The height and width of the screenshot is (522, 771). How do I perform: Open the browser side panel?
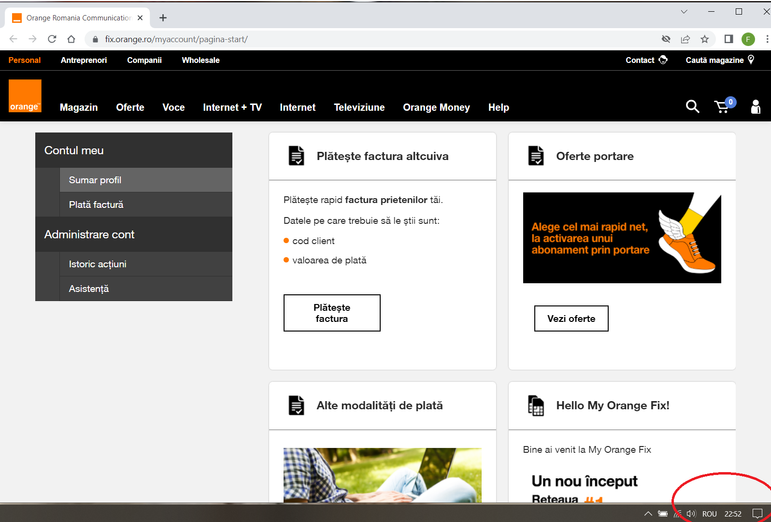tap(728, 39)
